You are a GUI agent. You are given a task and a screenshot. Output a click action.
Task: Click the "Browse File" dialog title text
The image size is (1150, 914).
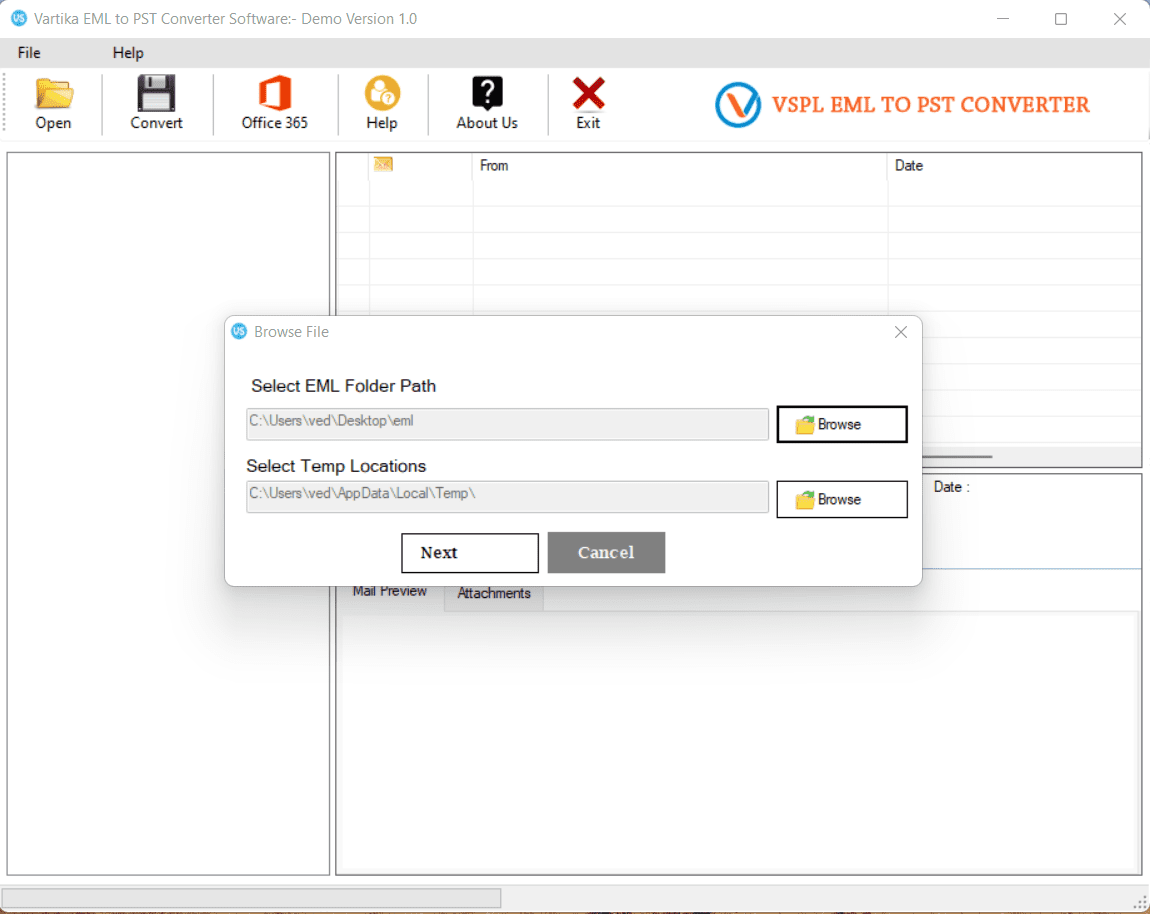click(291, 332)
